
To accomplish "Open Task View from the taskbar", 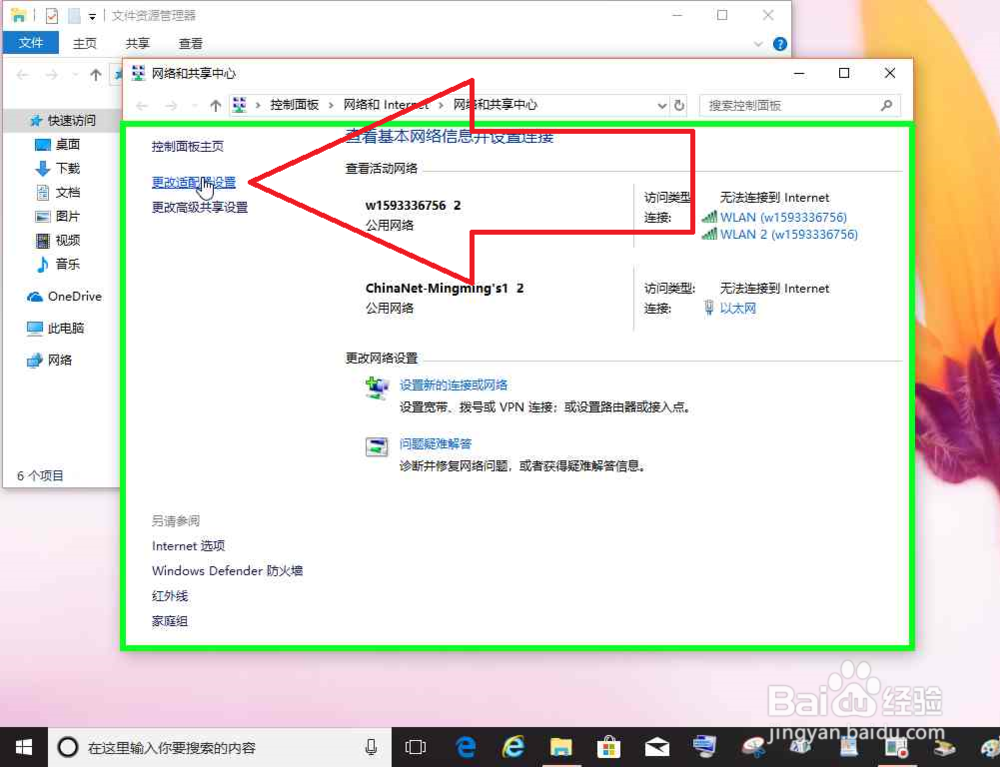I will (415, 746).
